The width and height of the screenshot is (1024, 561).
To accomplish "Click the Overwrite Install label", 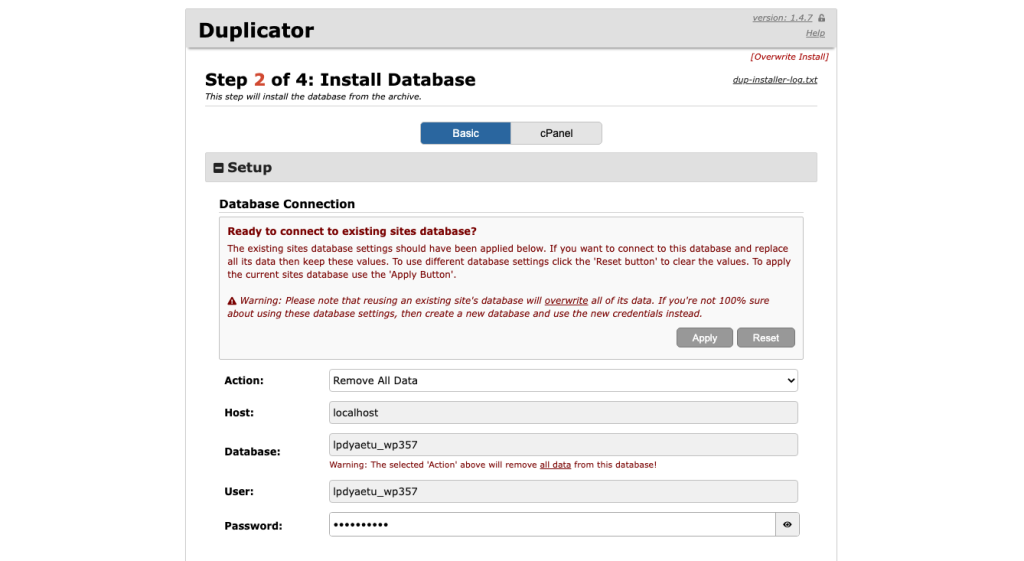I will [x=789, y=57].
